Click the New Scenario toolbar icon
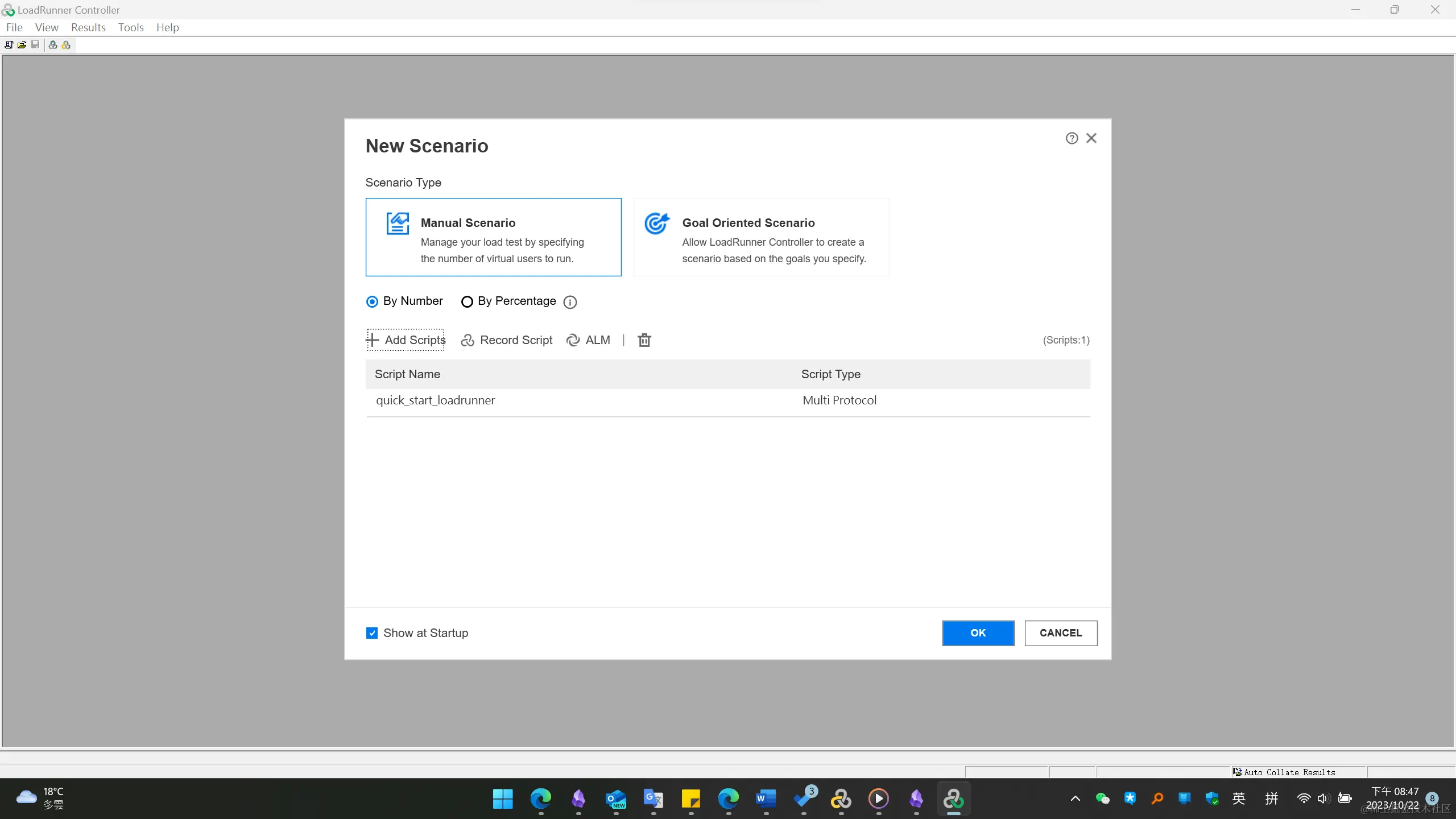Viewport: 1456px width, 819px height. (x=9, y=45)
